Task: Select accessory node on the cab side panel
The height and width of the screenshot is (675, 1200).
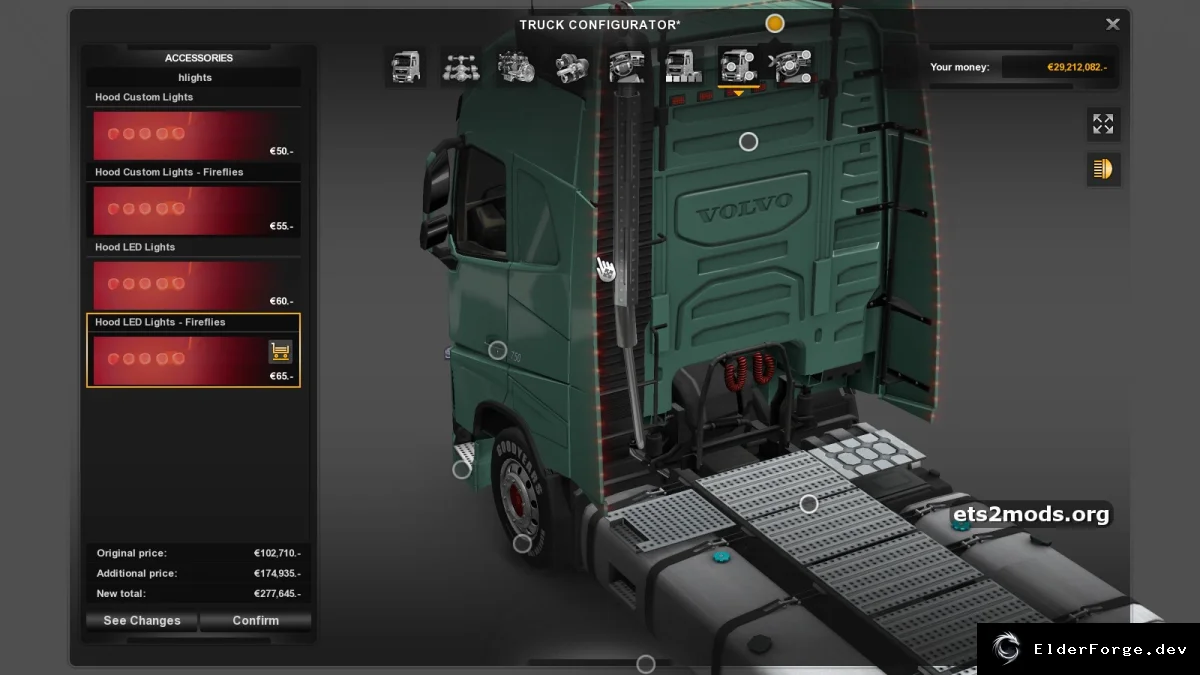Action: [x=497, y=350]
